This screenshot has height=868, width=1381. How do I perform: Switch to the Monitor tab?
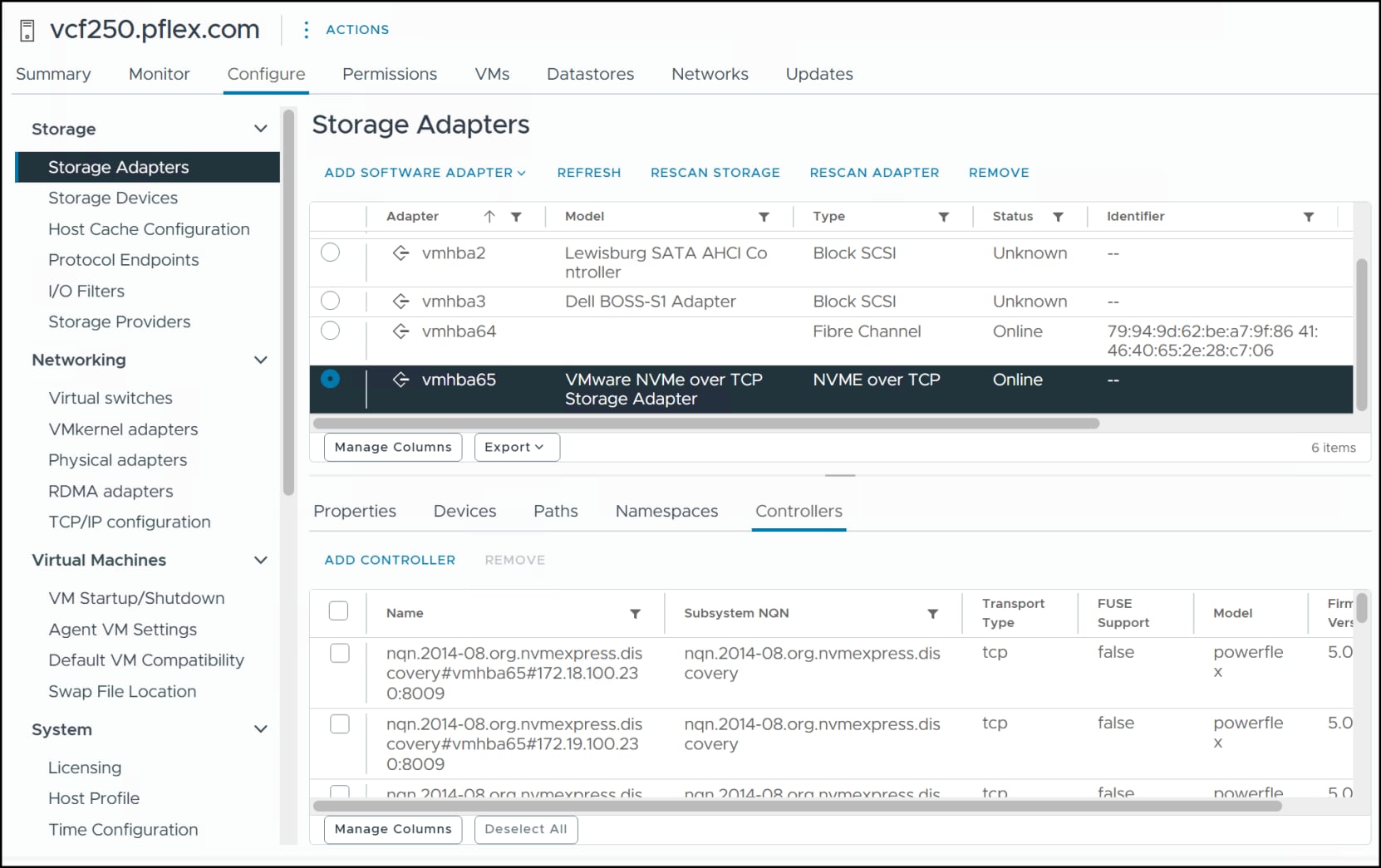160,74
